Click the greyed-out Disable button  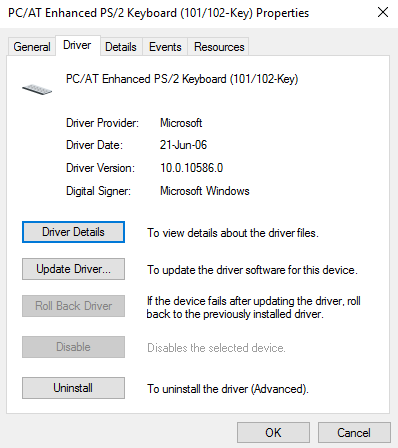coord(73,347)
